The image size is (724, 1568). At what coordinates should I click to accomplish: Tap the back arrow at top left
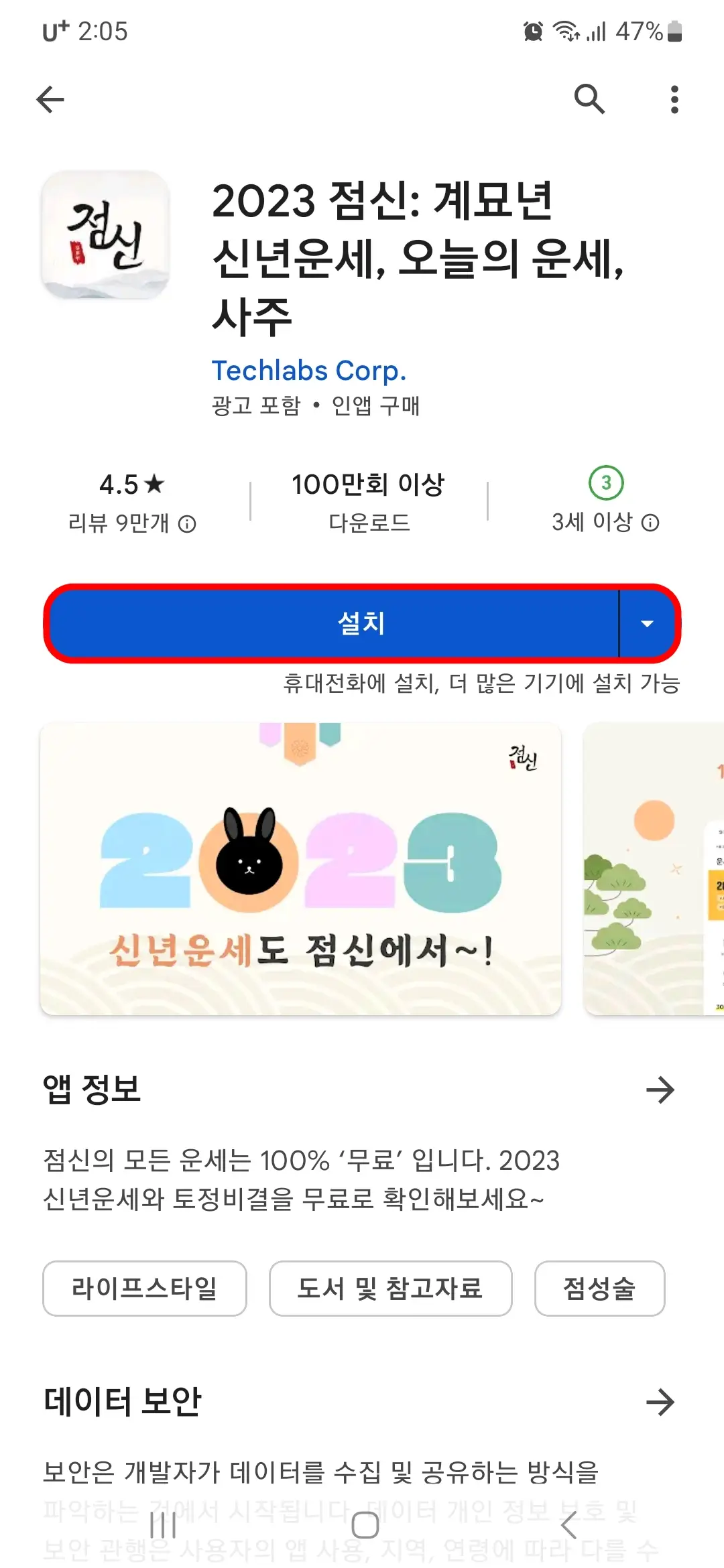tap(48, 99)
